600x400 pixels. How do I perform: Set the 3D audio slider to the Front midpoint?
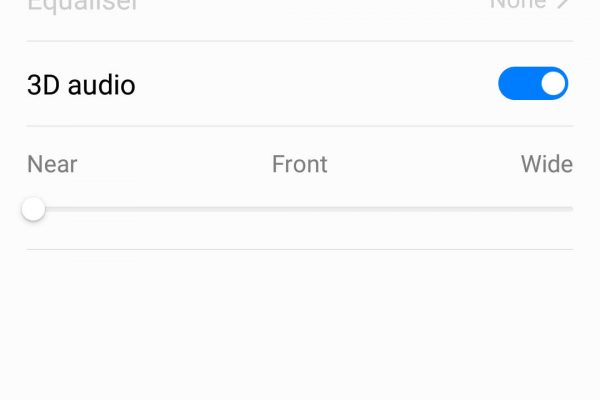pos(300,209)
